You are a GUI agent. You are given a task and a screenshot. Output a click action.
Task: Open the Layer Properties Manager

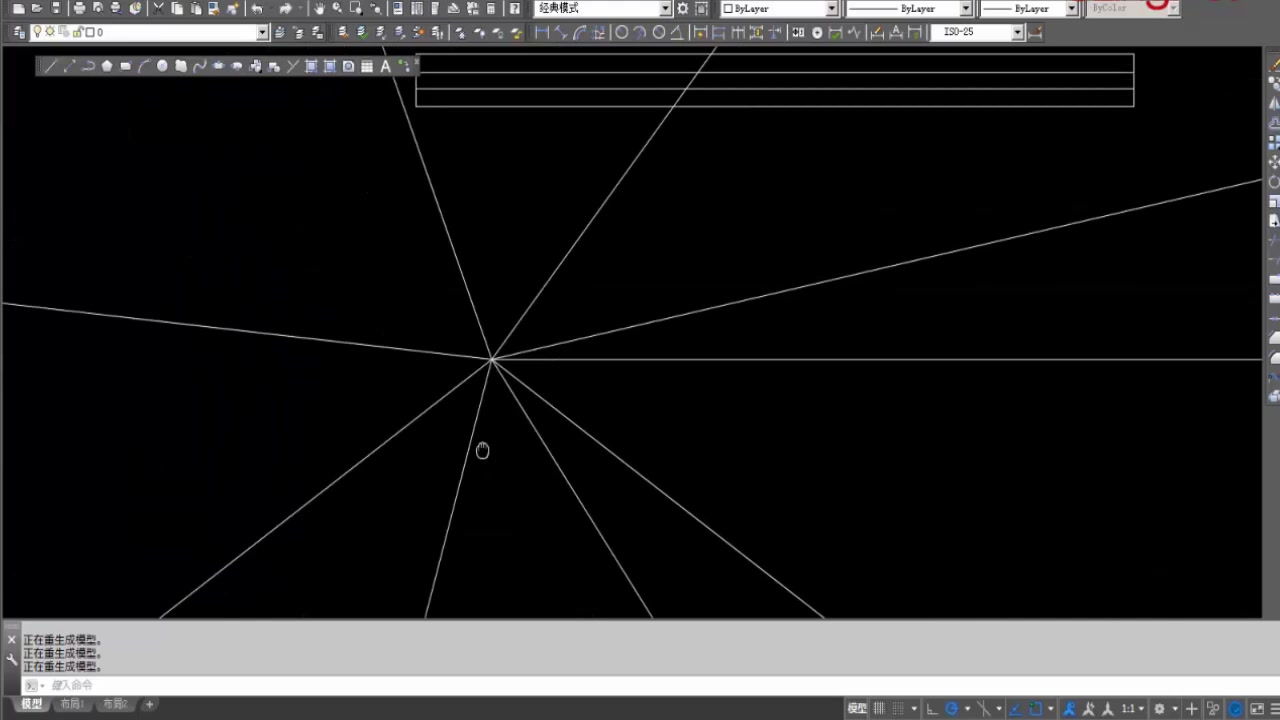(x=18, y=31)
